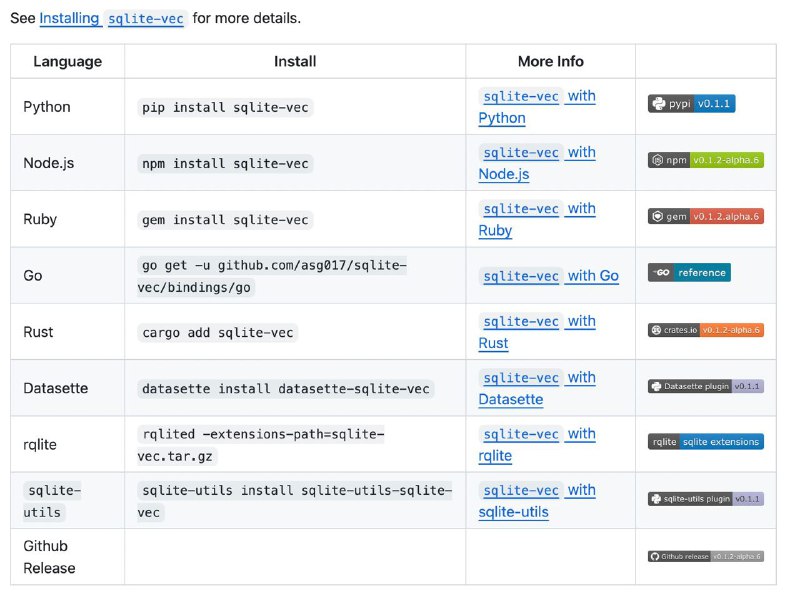
Task: Click the pip install sqlite-vec code snippet
Action: [x=225, y=108]
